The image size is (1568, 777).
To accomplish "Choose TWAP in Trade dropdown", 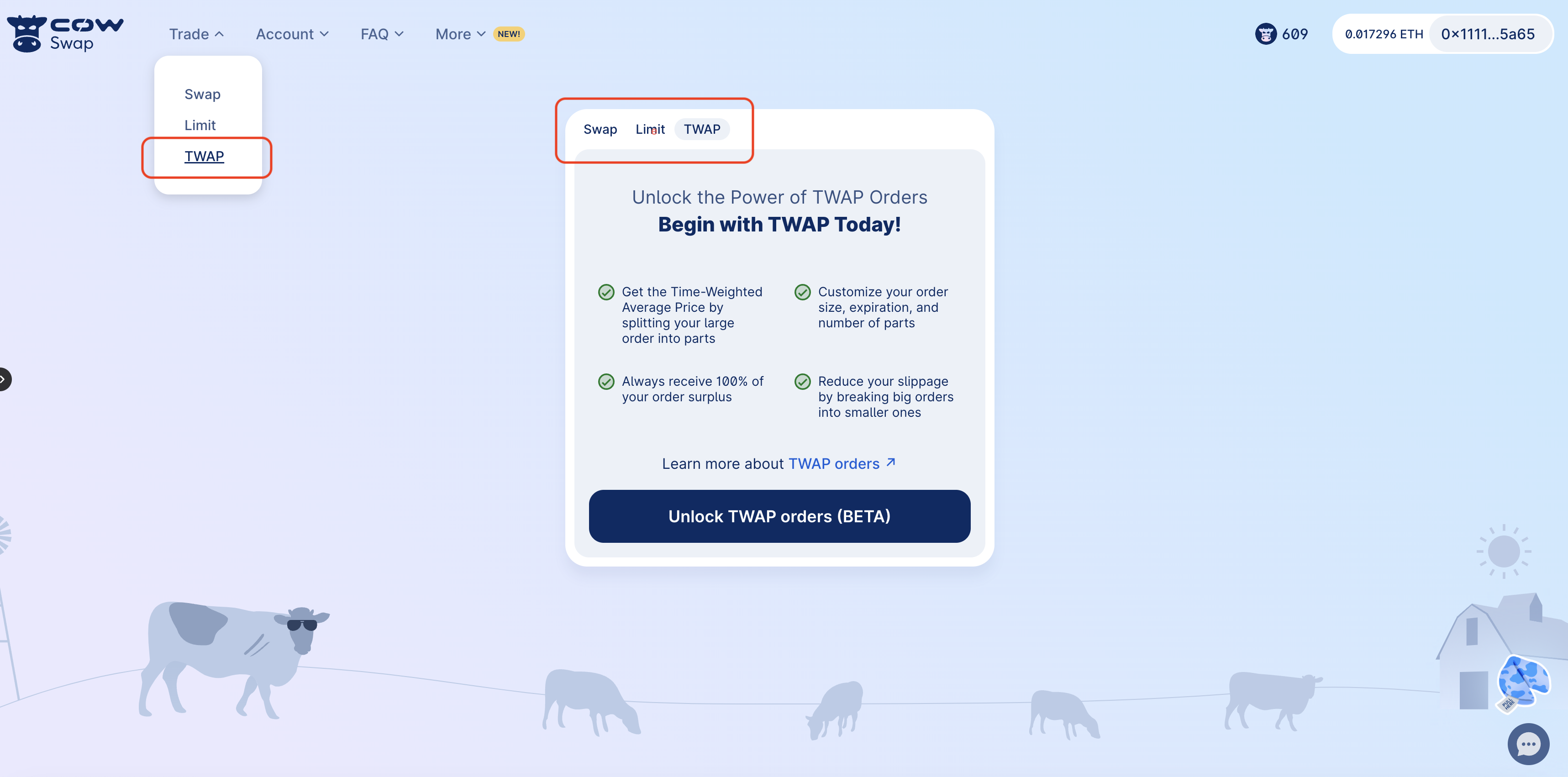I will pos(204,157).
